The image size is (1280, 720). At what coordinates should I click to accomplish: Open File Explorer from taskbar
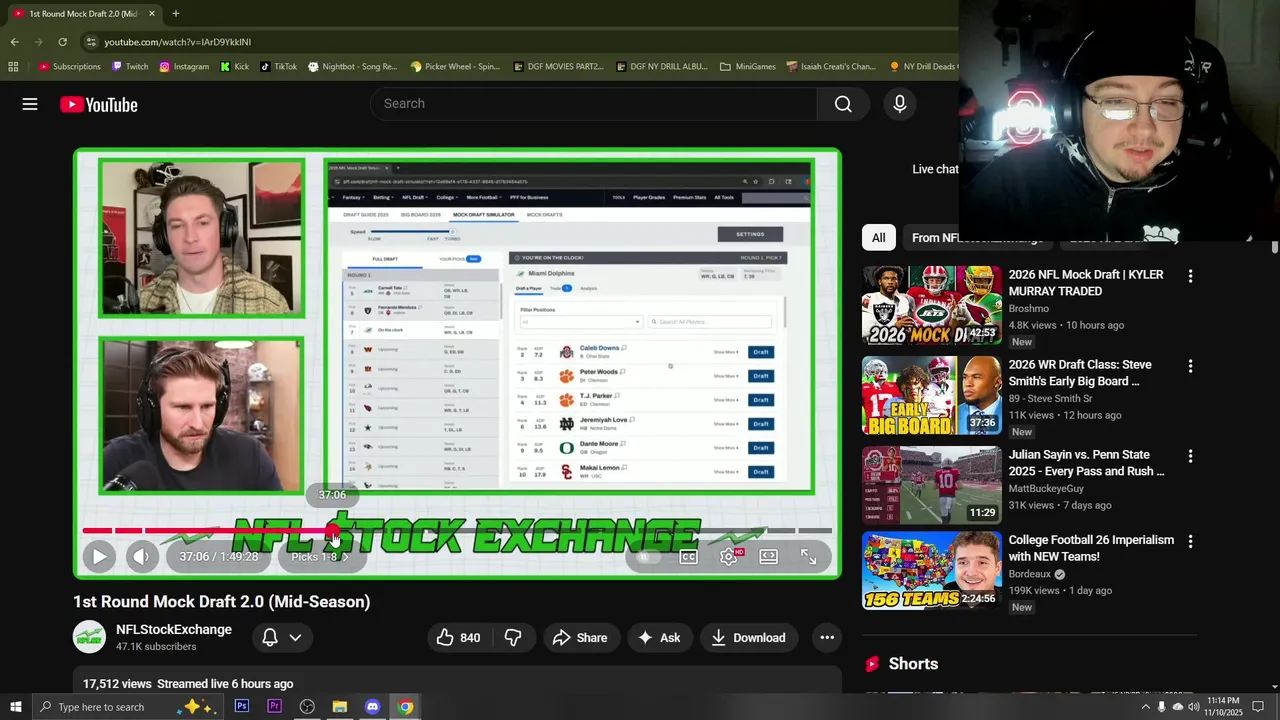340,707
